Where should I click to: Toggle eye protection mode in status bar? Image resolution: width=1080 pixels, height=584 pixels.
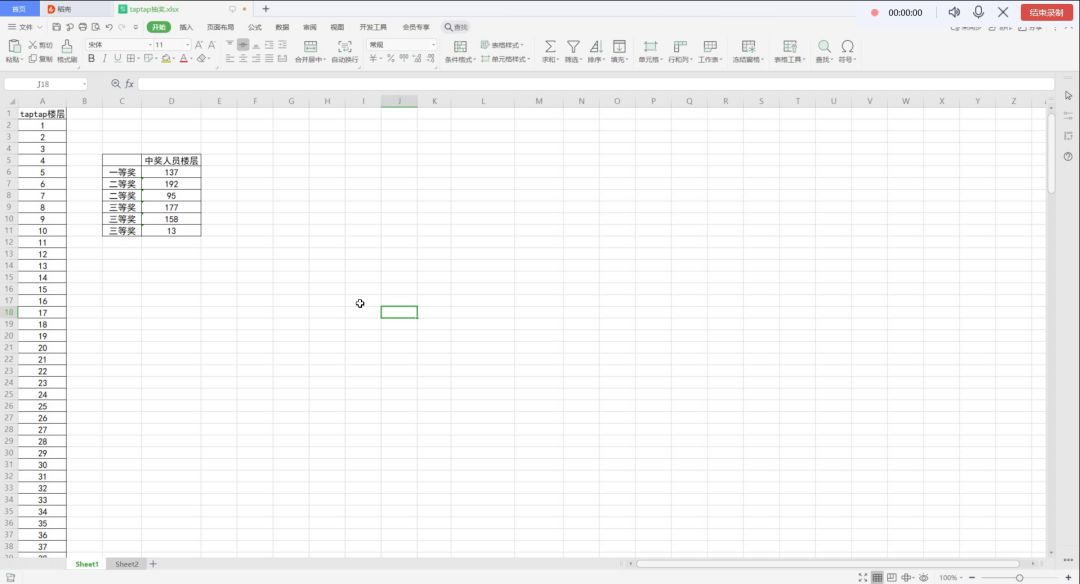(924, 578)
